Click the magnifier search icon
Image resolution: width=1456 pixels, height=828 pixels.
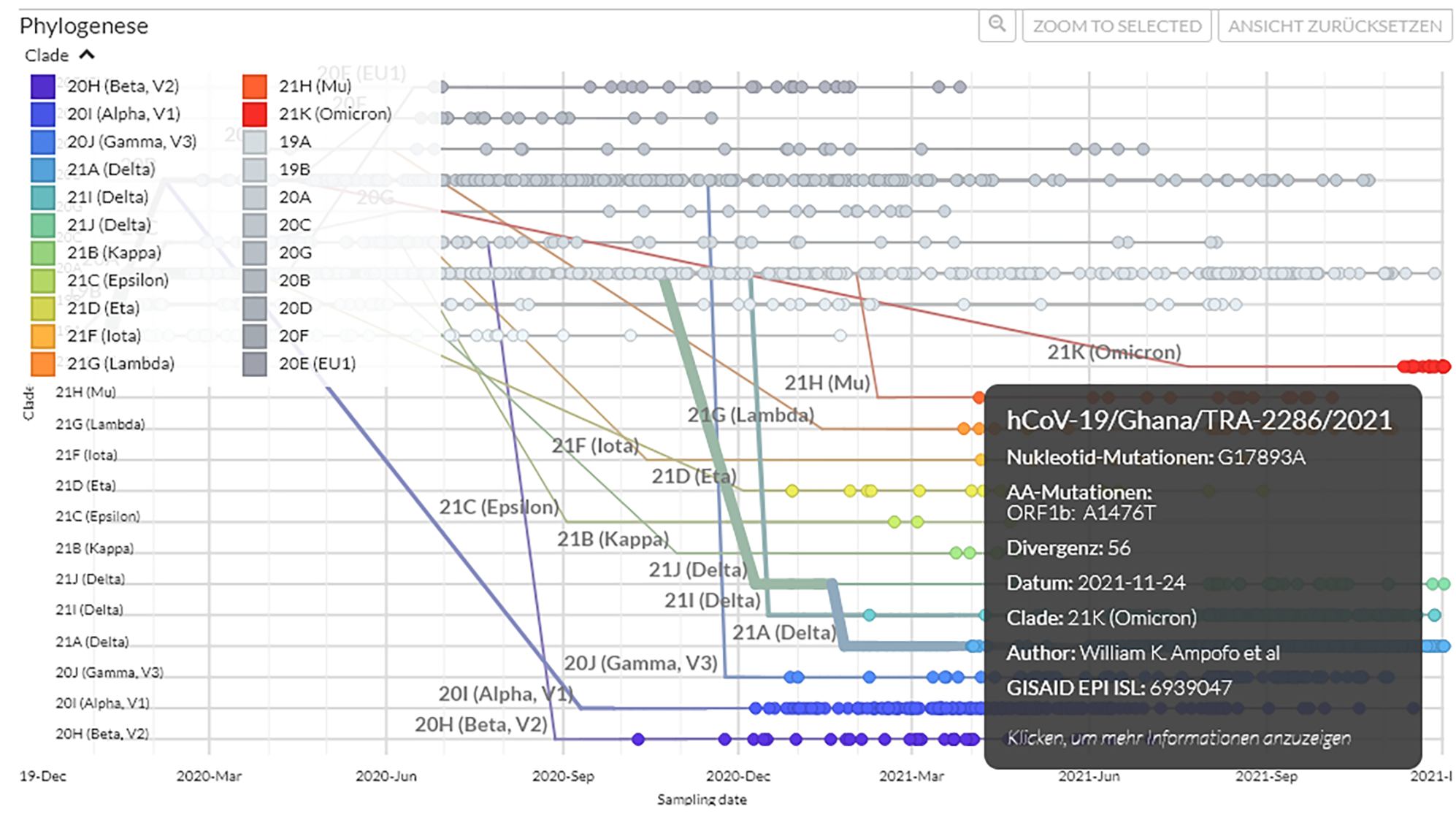click(x=997, y=25)
